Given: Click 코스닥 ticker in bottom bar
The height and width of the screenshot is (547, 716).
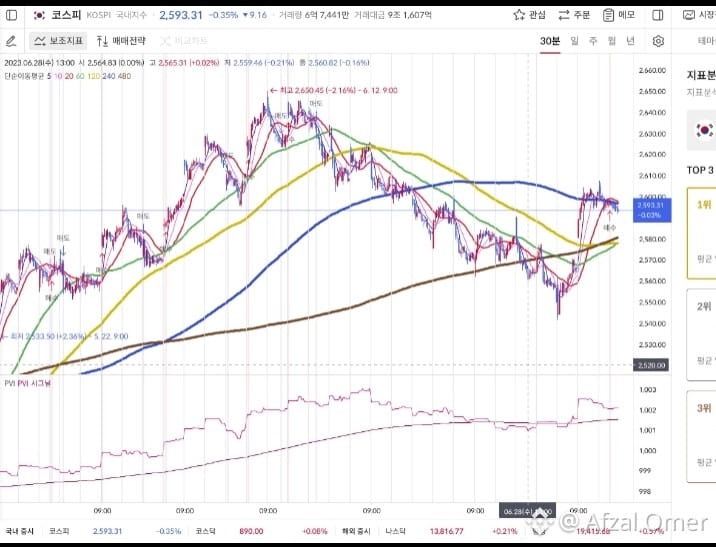Looking at the screenshot, I should click(x=205, y=531).
